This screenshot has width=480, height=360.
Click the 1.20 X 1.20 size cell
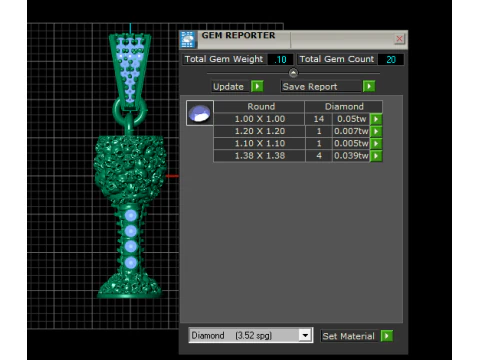click(260, 131)
